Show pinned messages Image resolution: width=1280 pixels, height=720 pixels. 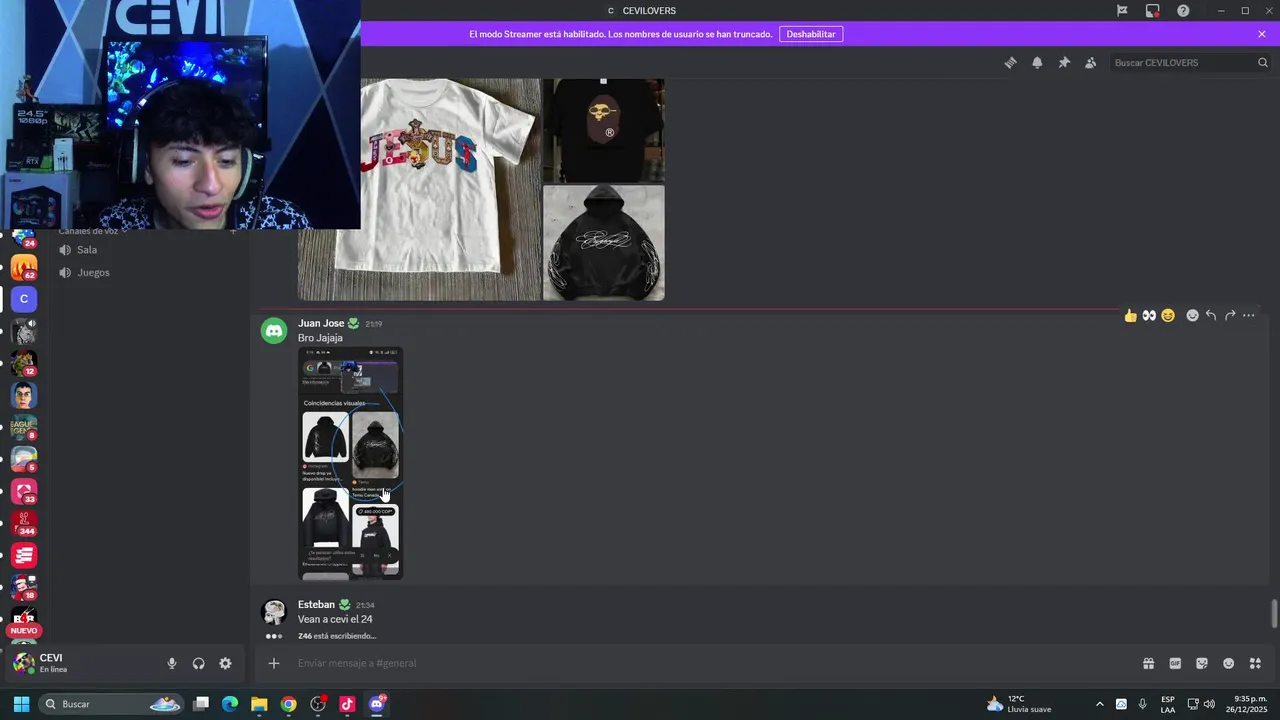click(x=1064, y=62)
